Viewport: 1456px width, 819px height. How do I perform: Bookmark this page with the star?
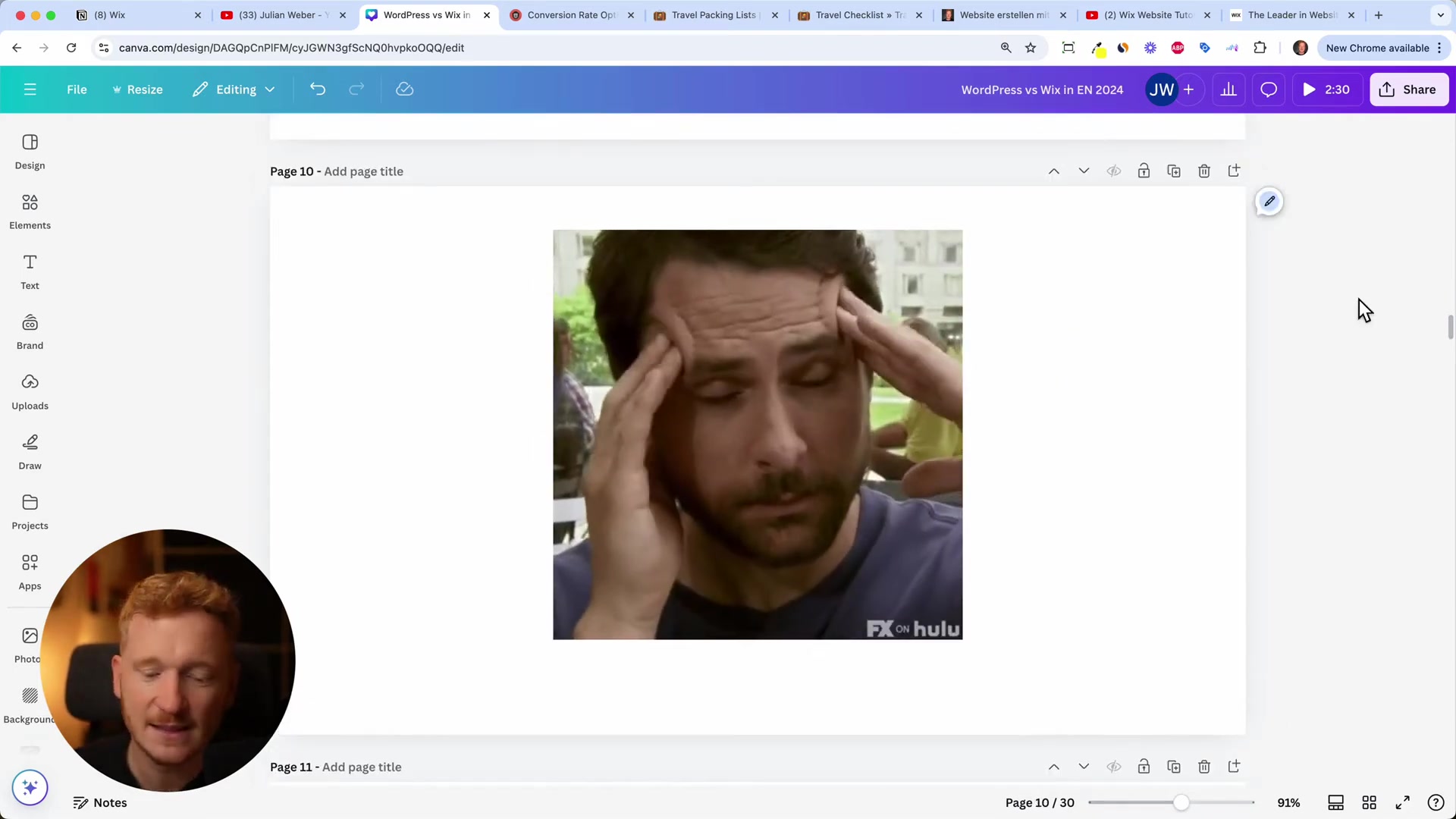coord(1031,48)
